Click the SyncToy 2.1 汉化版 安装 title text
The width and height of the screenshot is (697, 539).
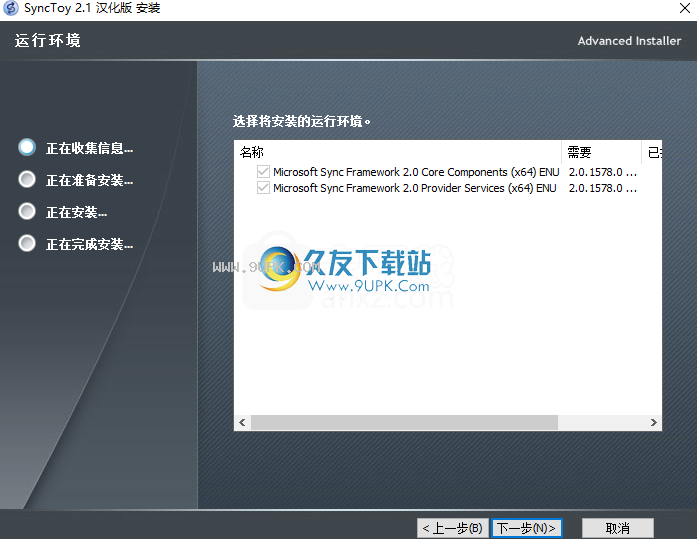92,8
